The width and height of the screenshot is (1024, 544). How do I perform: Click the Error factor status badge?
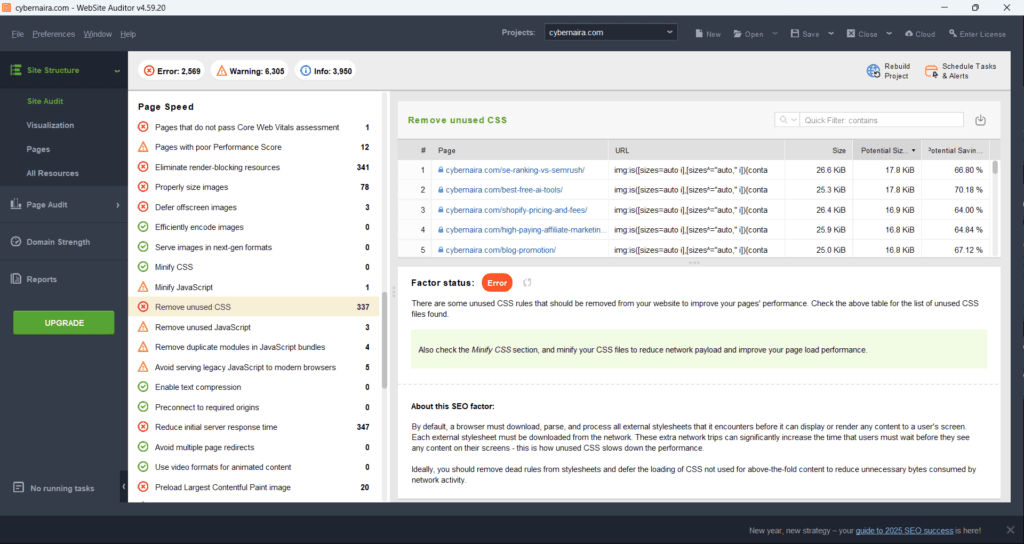[497, 283]
